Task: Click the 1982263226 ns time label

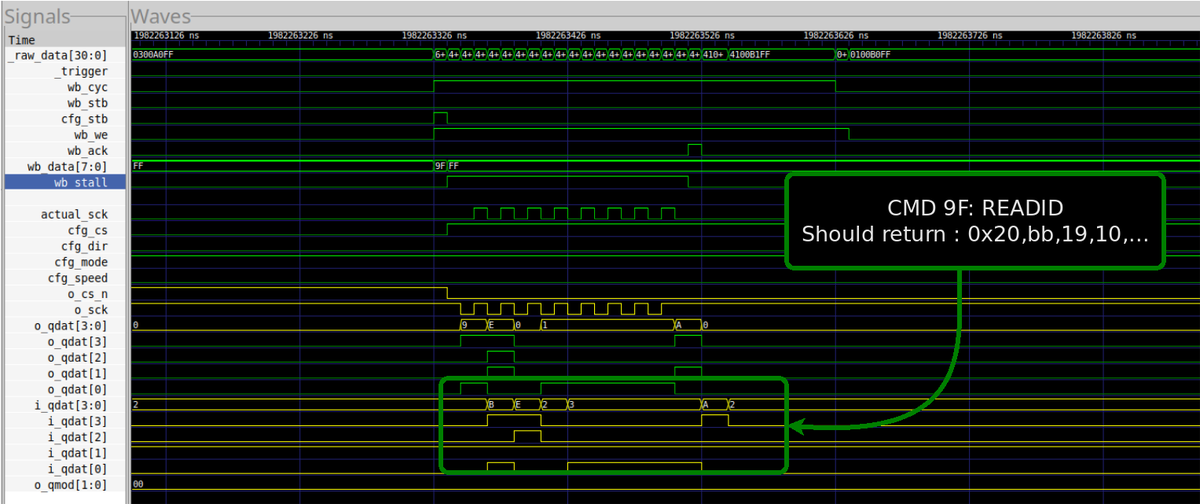Action: (301, 35)
